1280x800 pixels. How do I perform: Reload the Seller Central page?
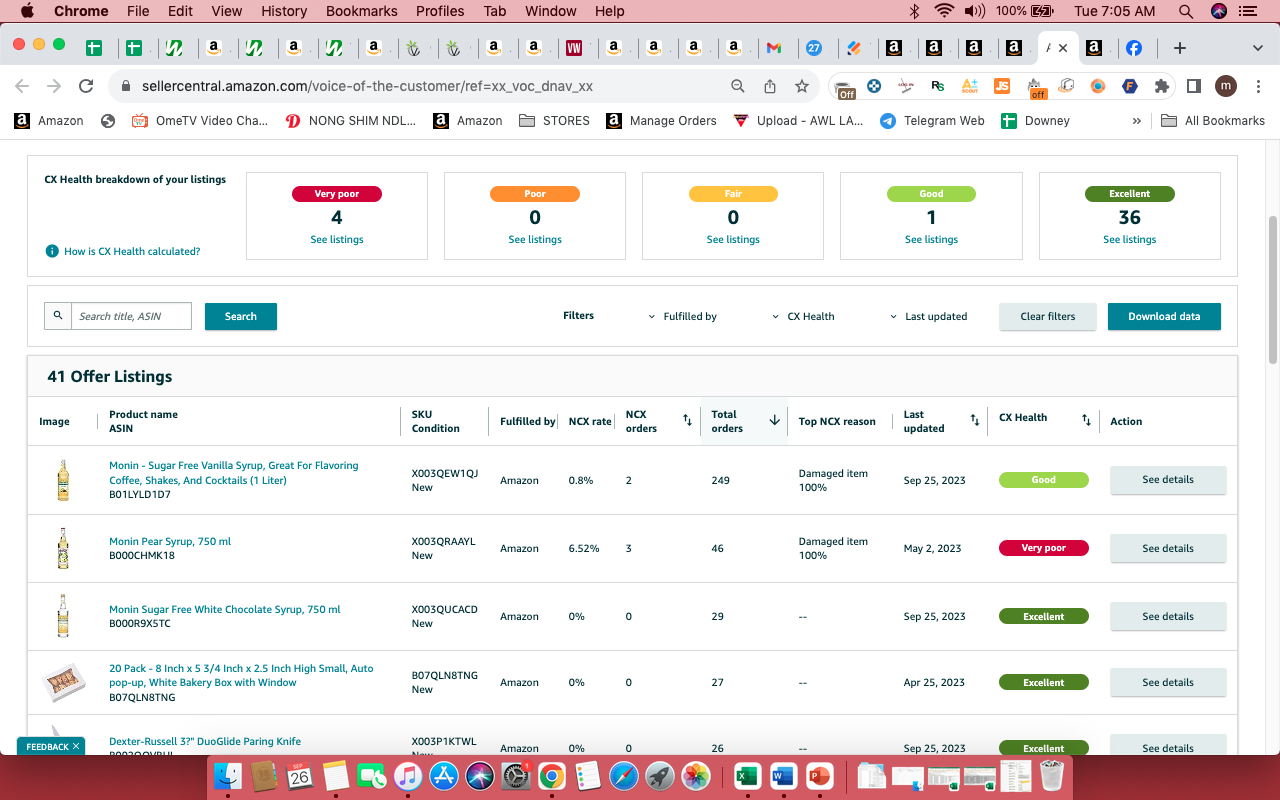(x=86, y=86)
